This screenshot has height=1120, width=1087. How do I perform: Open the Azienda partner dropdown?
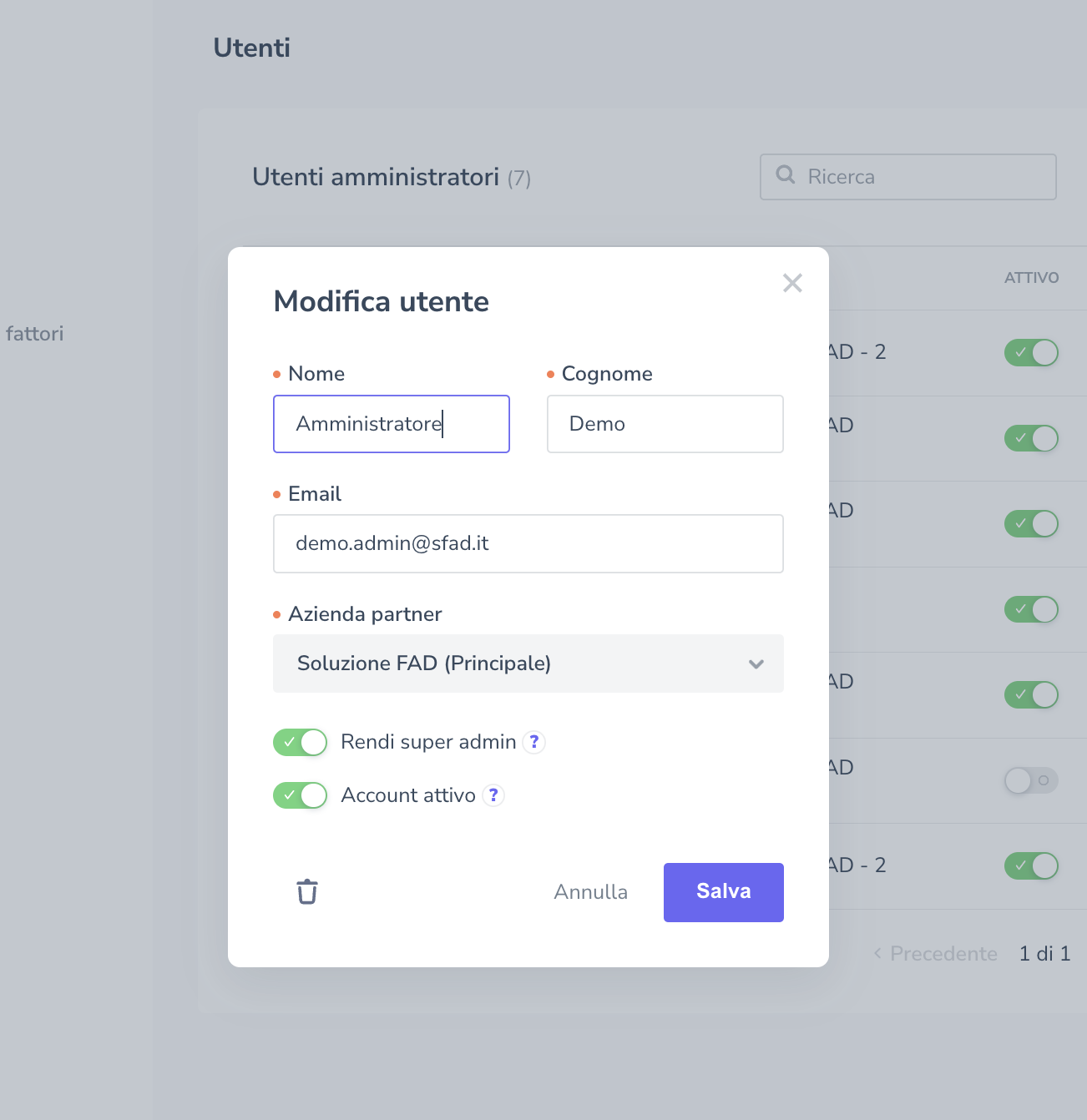click(x=528, y=663)
